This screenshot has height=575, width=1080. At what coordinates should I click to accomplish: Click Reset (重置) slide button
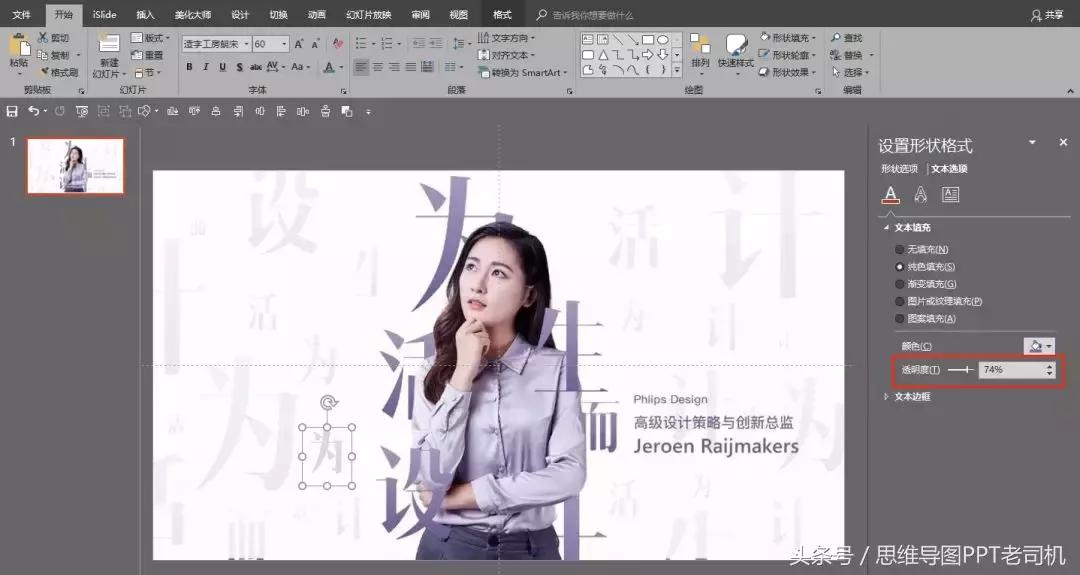click(x=147, y=54)
